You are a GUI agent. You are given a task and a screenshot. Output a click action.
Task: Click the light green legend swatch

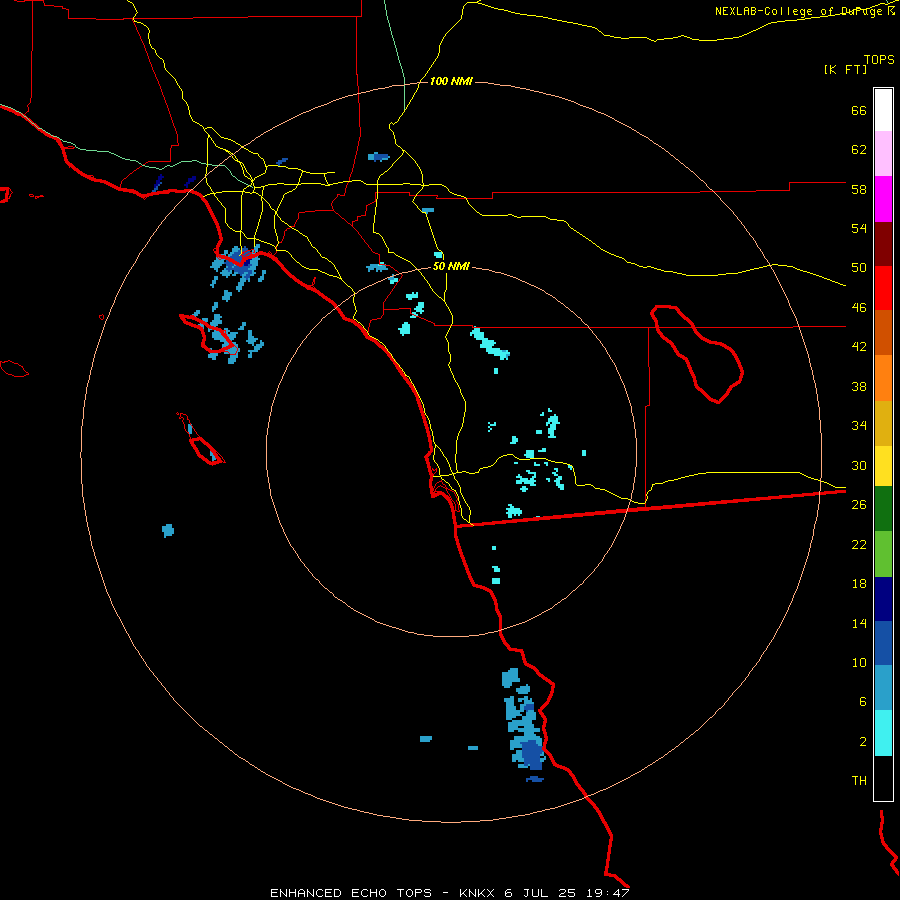coord(883,554)
